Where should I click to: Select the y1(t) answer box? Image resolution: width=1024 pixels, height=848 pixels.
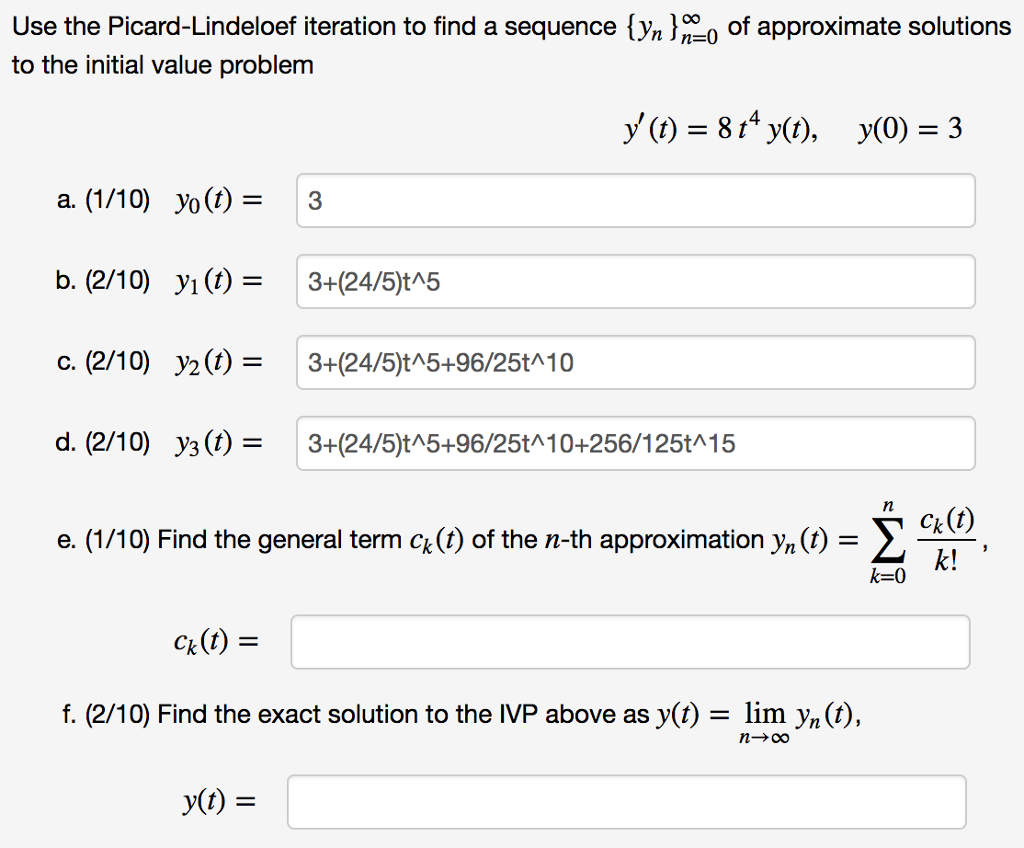click(635, 282)
